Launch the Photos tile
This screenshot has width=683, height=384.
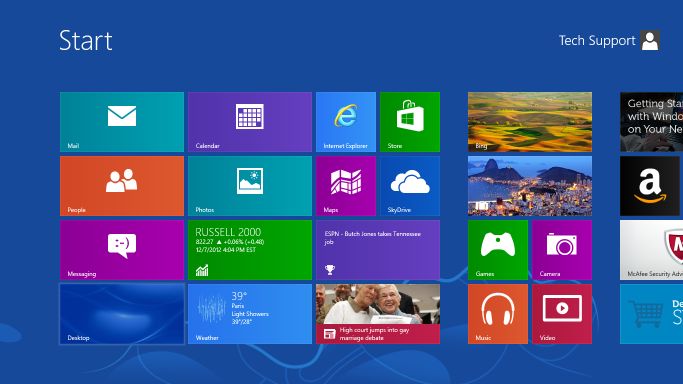[250, 186]
